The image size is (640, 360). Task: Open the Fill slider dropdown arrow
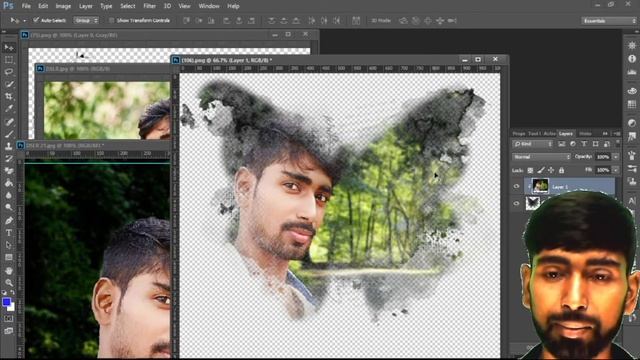tap(616, 170)
